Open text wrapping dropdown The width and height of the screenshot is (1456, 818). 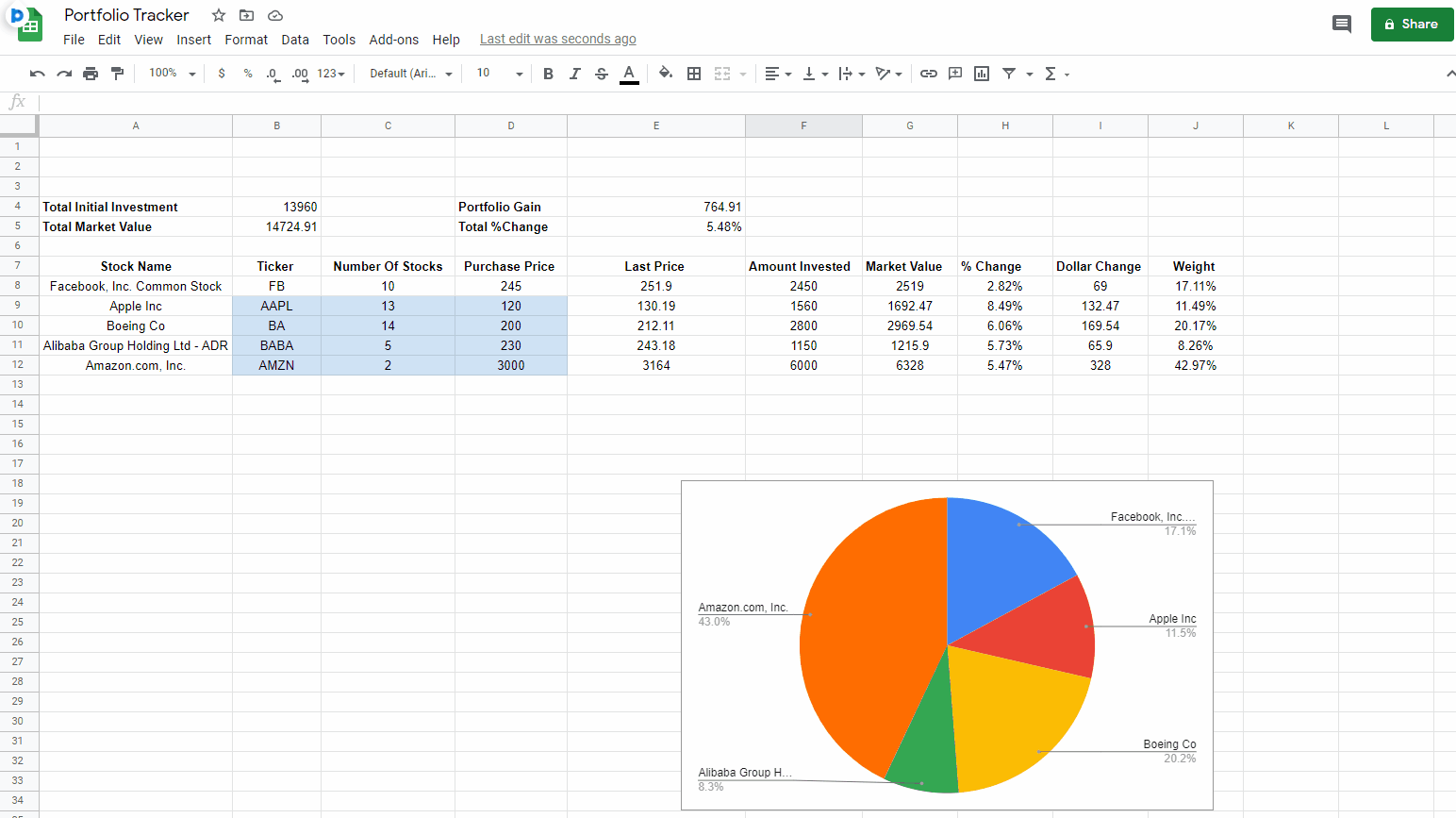[x=852, y=74]
